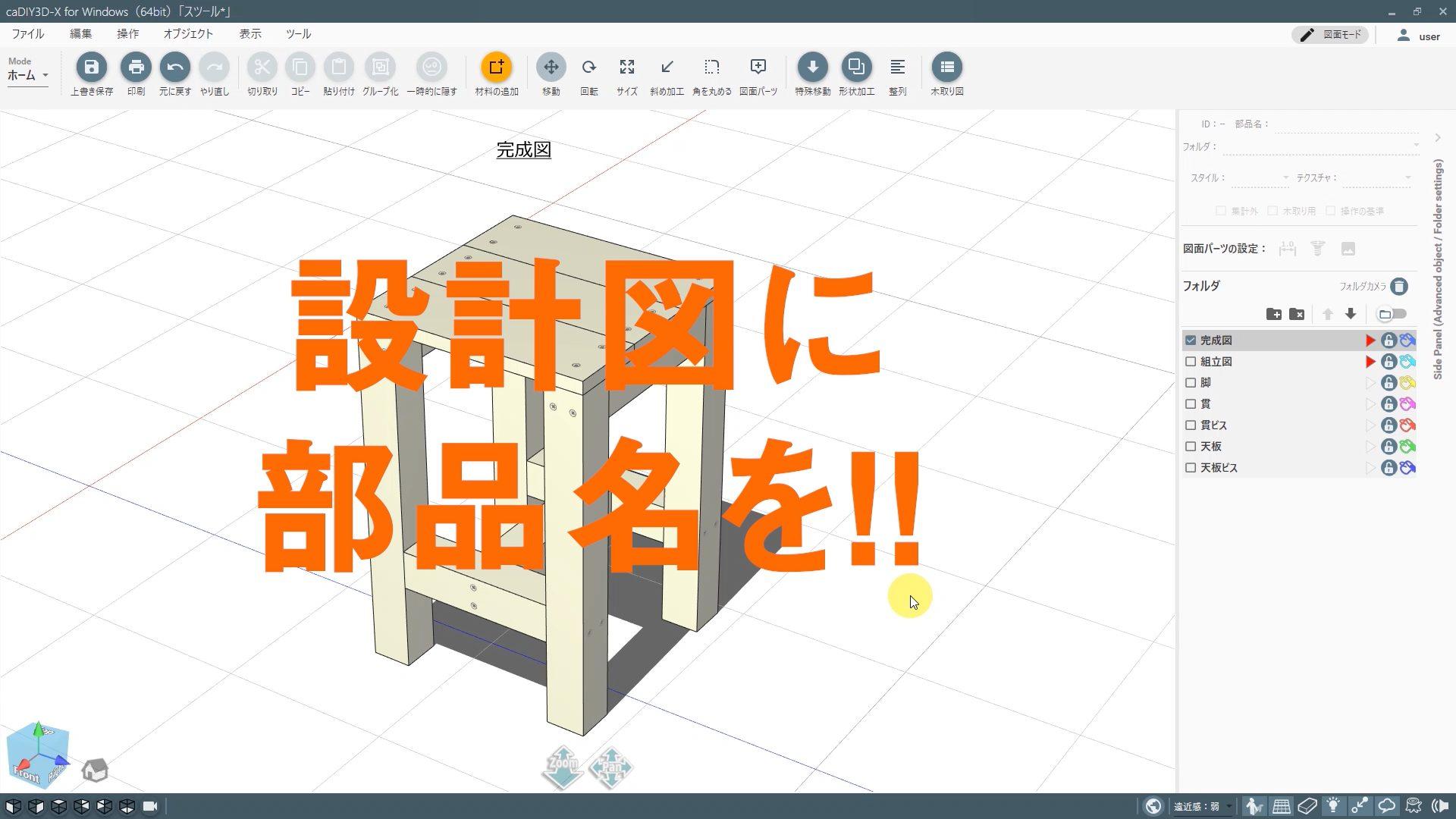Check the 天板ビス folder checkbox

(x=1191, y=468)
